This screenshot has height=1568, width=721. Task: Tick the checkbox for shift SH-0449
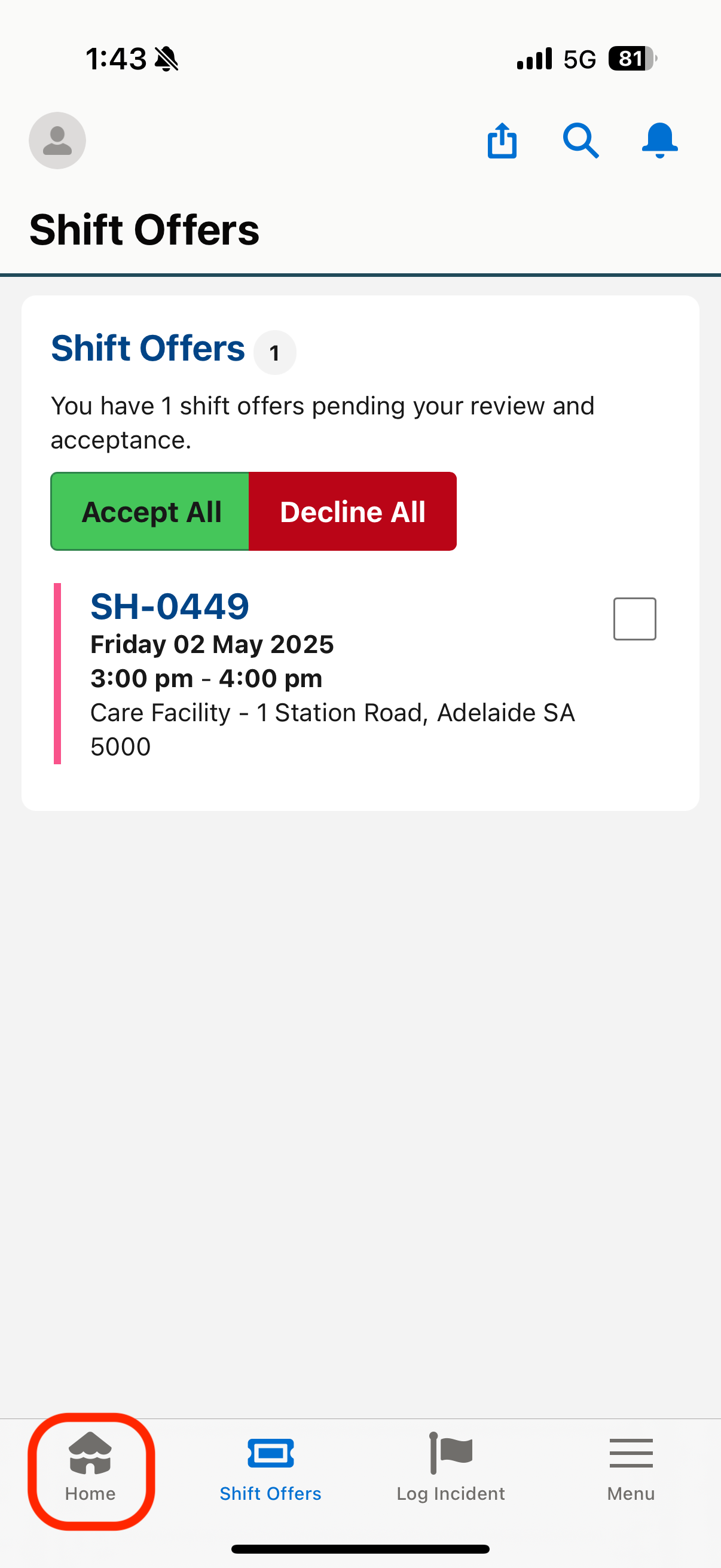click(x=634, y=619)
